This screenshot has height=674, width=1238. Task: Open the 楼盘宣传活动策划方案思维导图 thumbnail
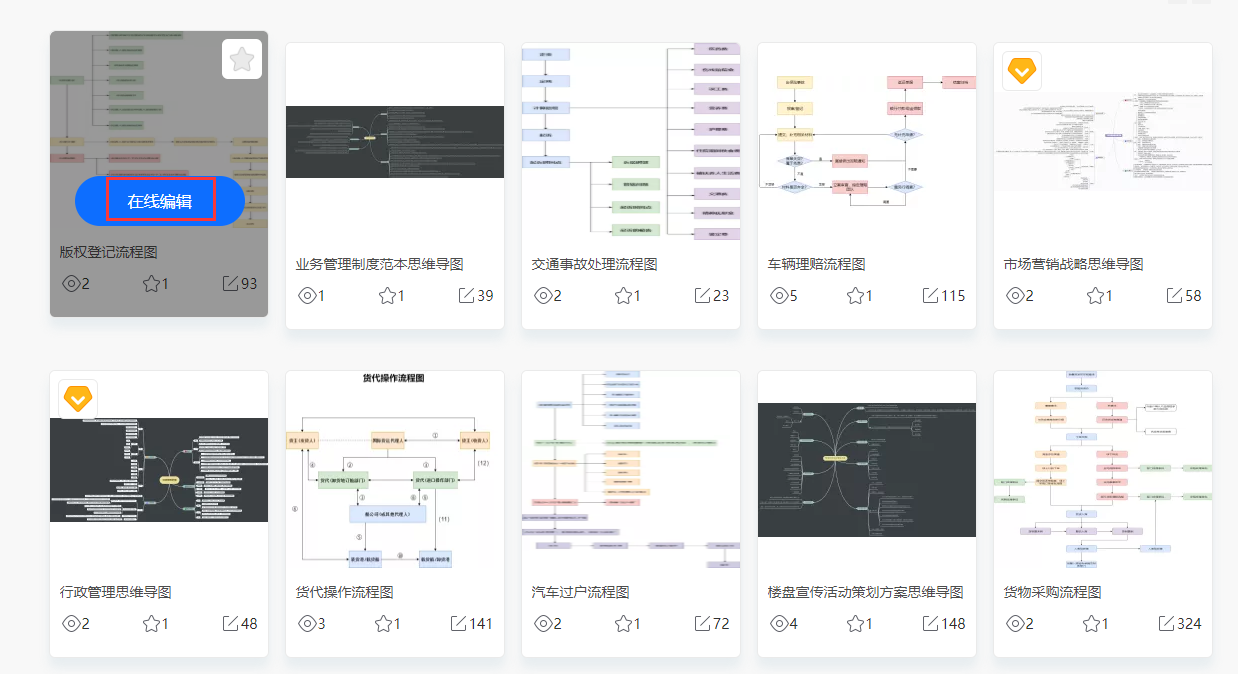867,470
